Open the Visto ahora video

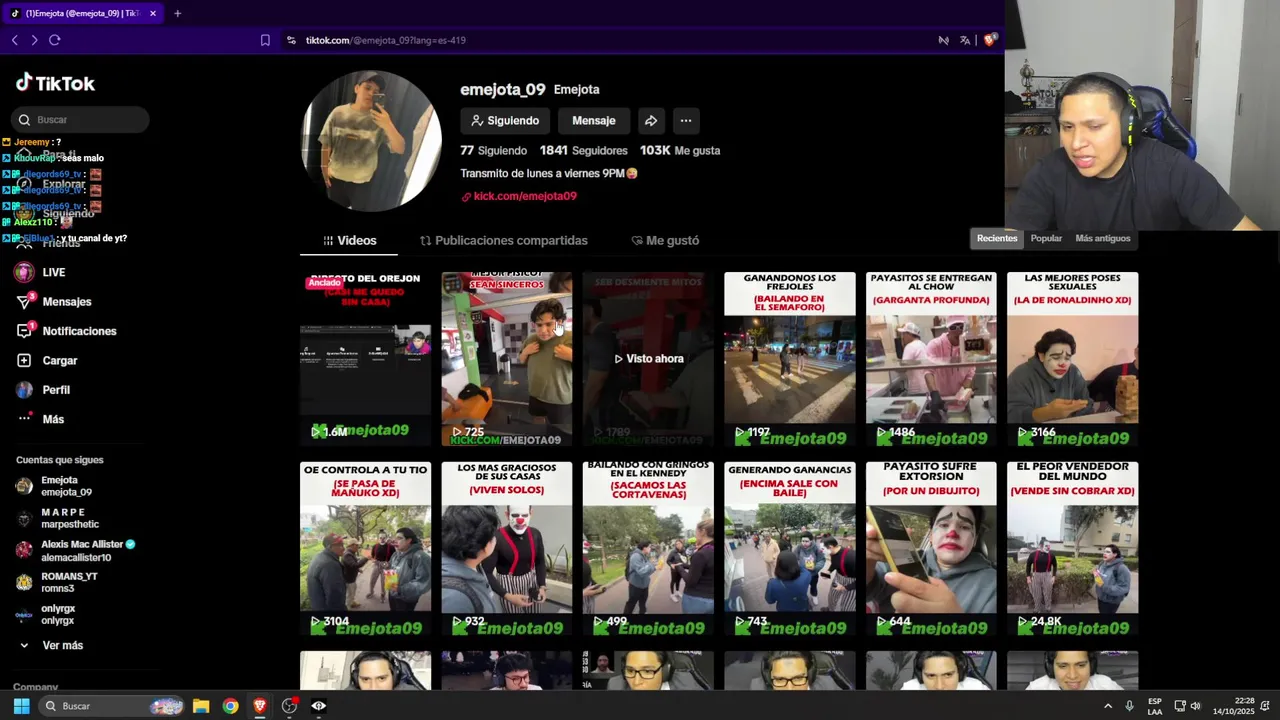(648, 358)
